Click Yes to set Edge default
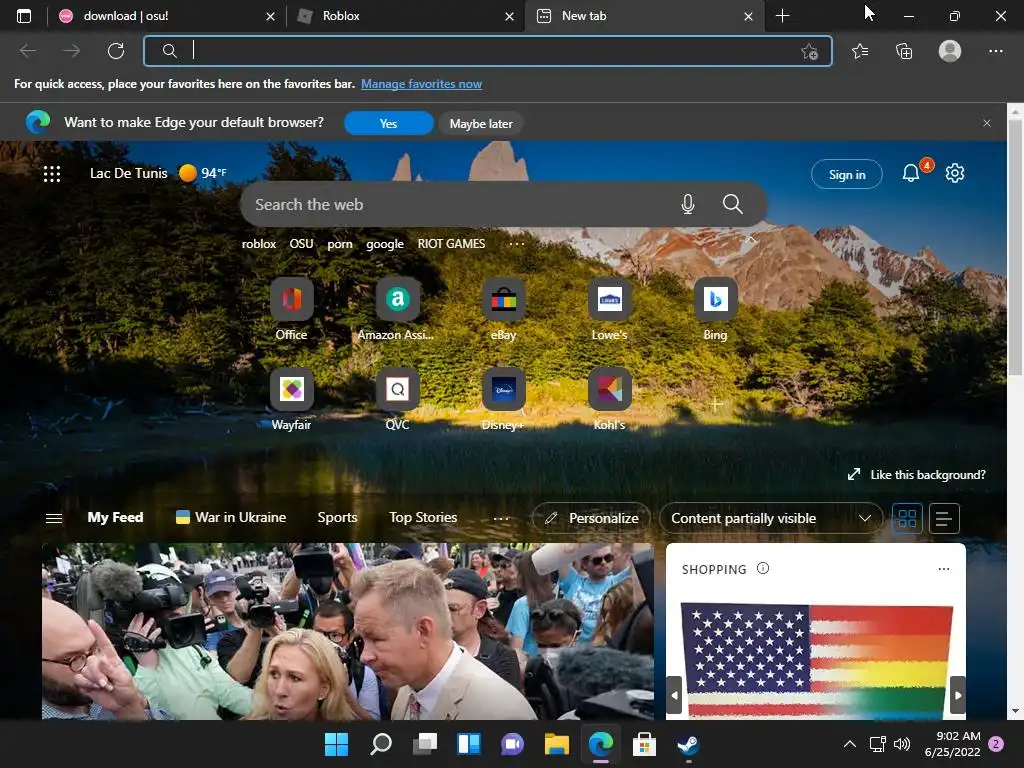The image size is (1024, 768). pyautogui.click(x=389, y=123)
